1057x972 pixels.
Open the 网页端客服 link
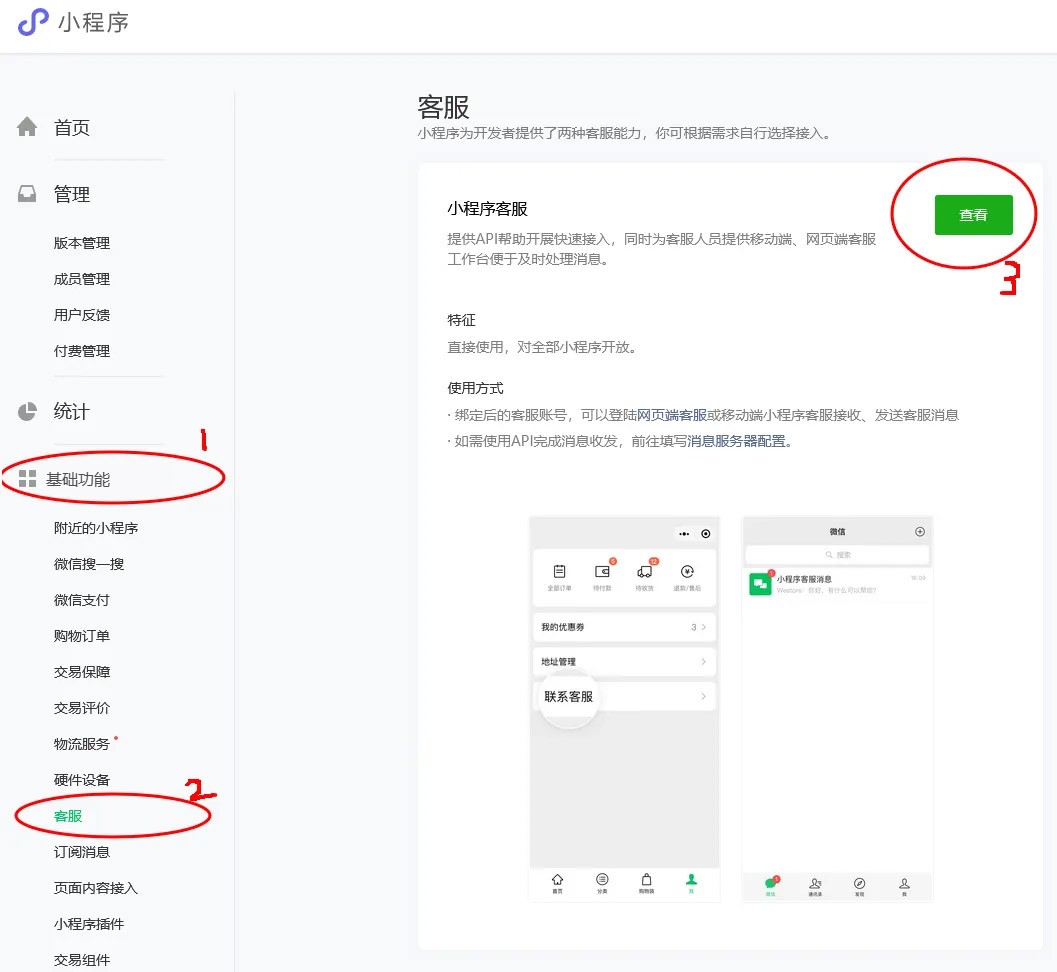point(672,415)
